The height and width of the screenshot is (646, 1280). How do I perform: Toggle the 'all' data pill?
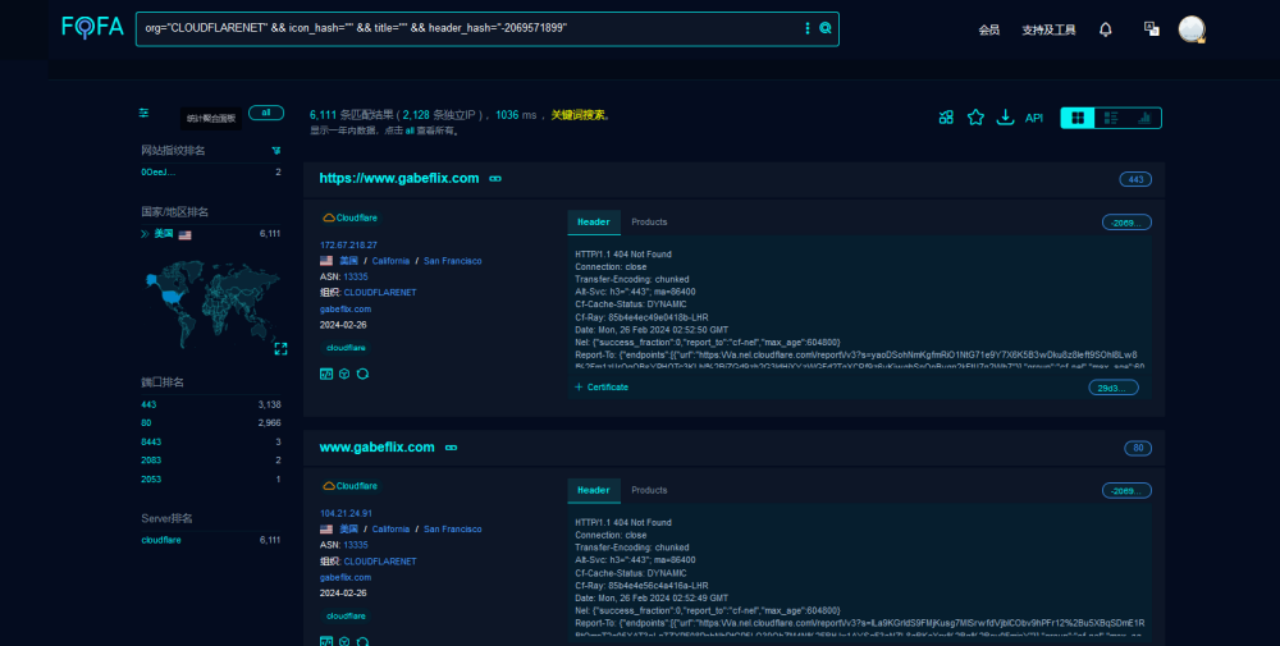266,113
